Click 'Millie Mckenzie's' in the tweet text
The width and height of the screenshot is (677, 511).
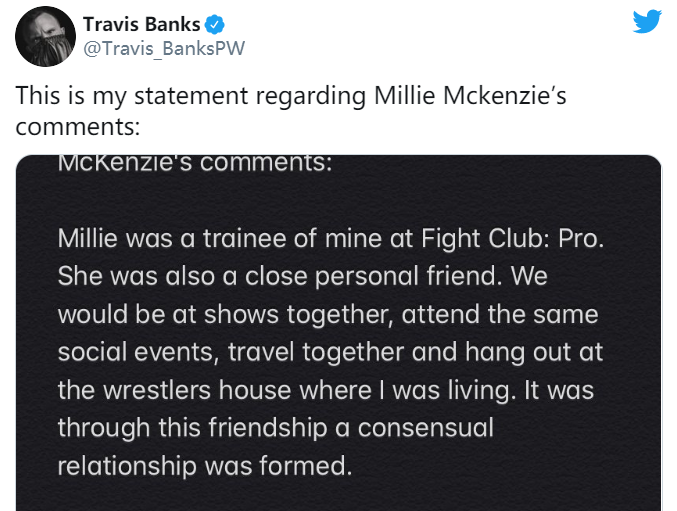point(470,95)
